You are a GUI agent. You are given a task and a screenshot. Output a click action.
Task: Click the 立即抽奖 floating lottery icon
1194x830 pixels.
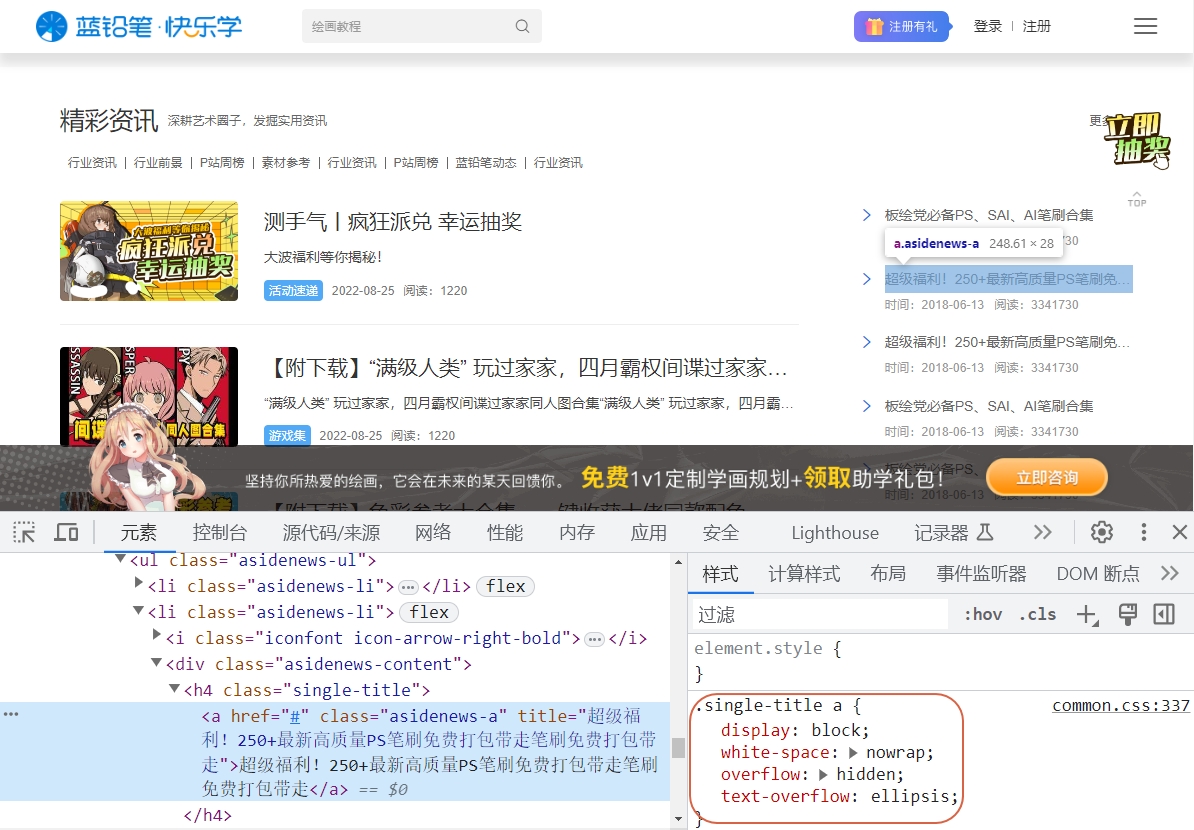point(1137,140)
